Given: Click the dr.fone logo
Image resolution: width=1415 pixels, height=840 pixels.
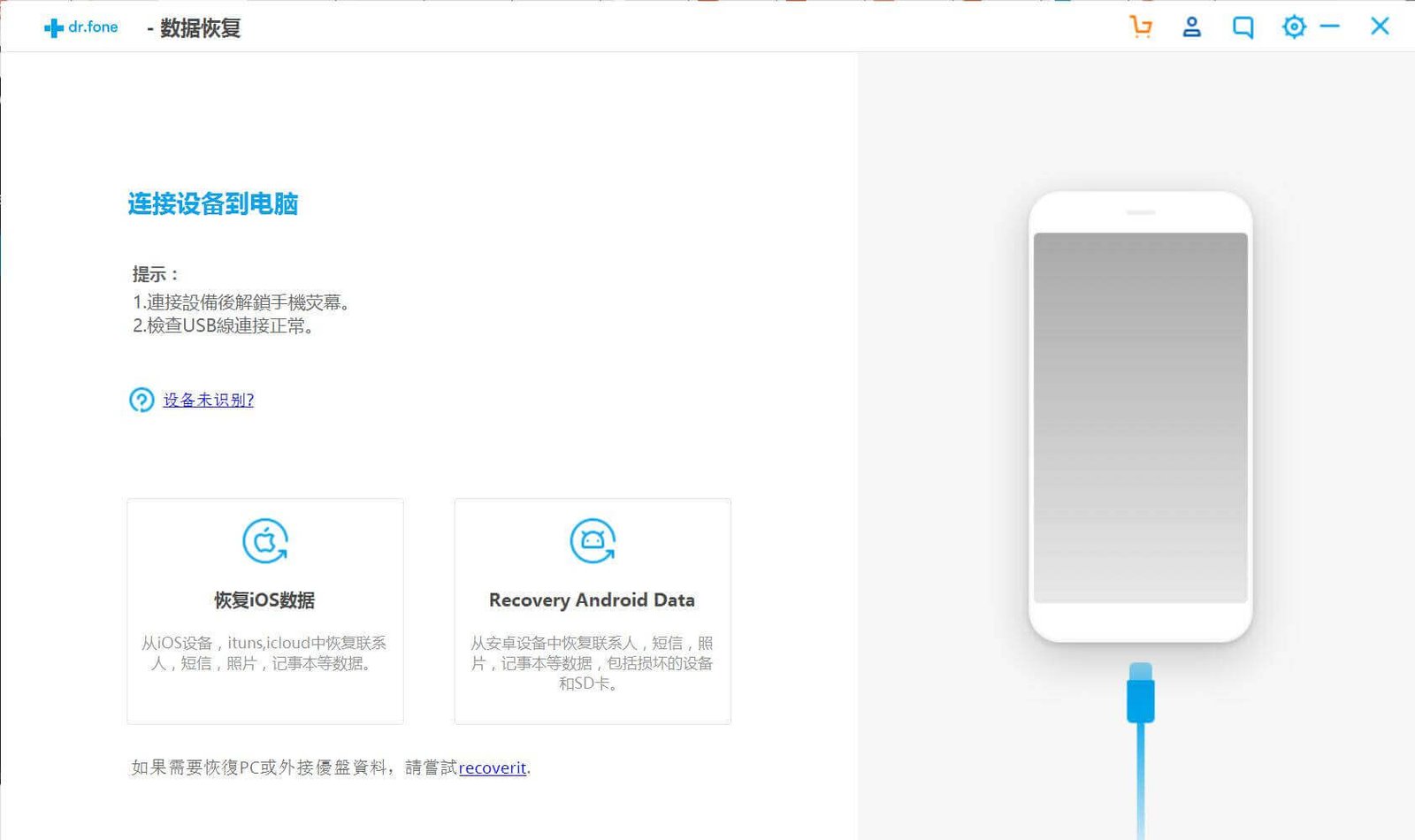Looking at the screenshot, I should click(80, 27).
